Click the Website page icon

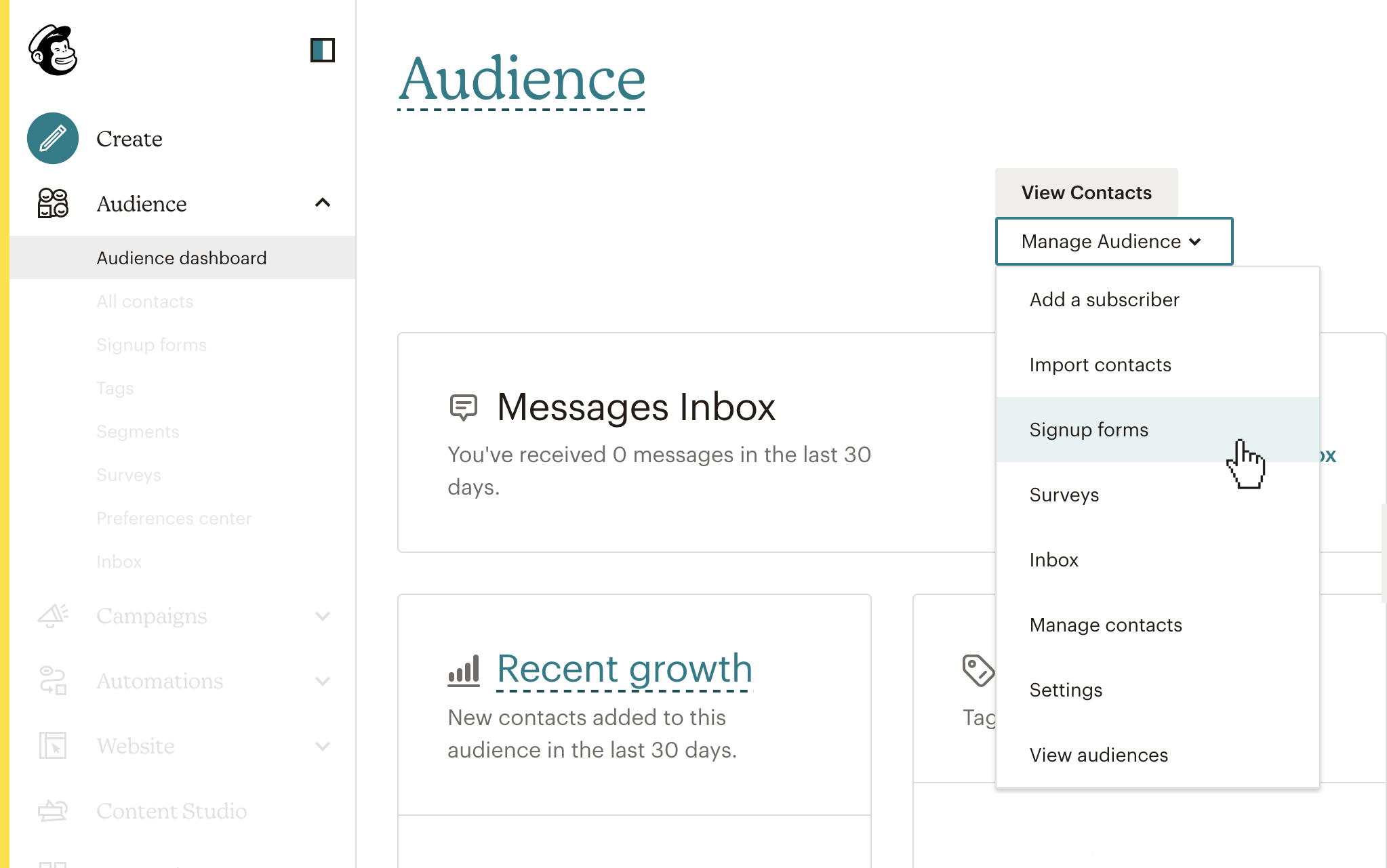click(53, 745)
